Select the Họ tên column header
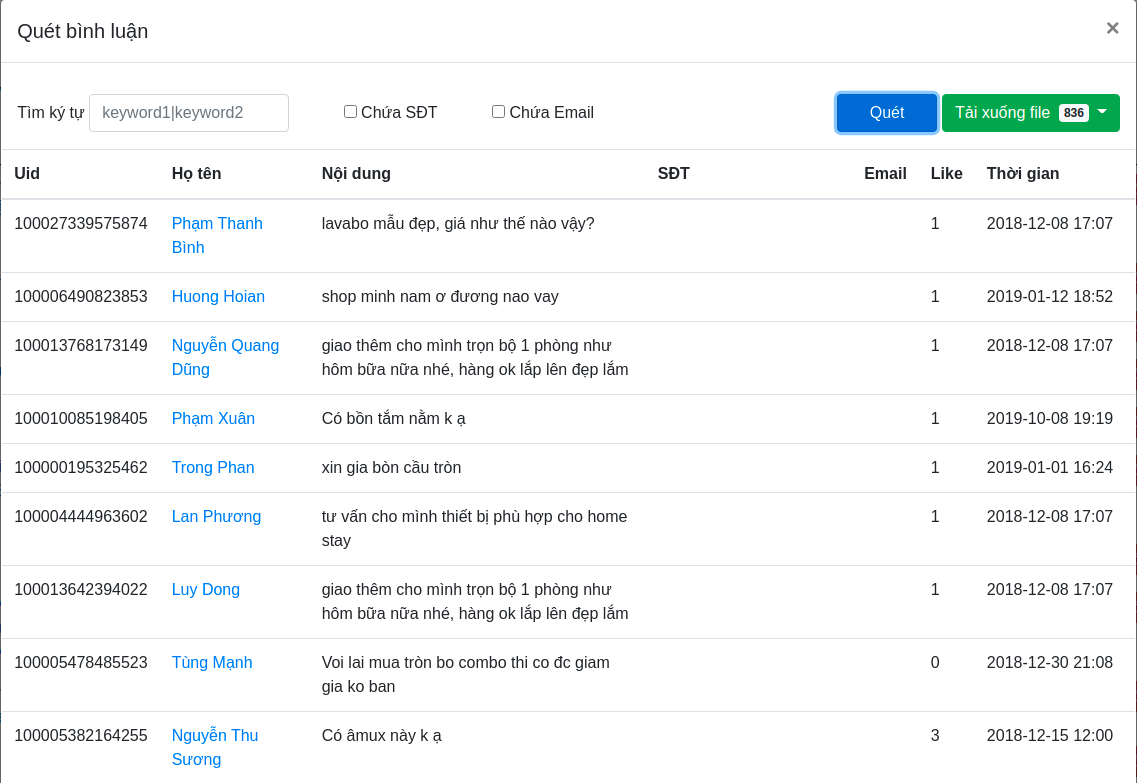Screen dimensions: 1137x783 tap(197, 174)
